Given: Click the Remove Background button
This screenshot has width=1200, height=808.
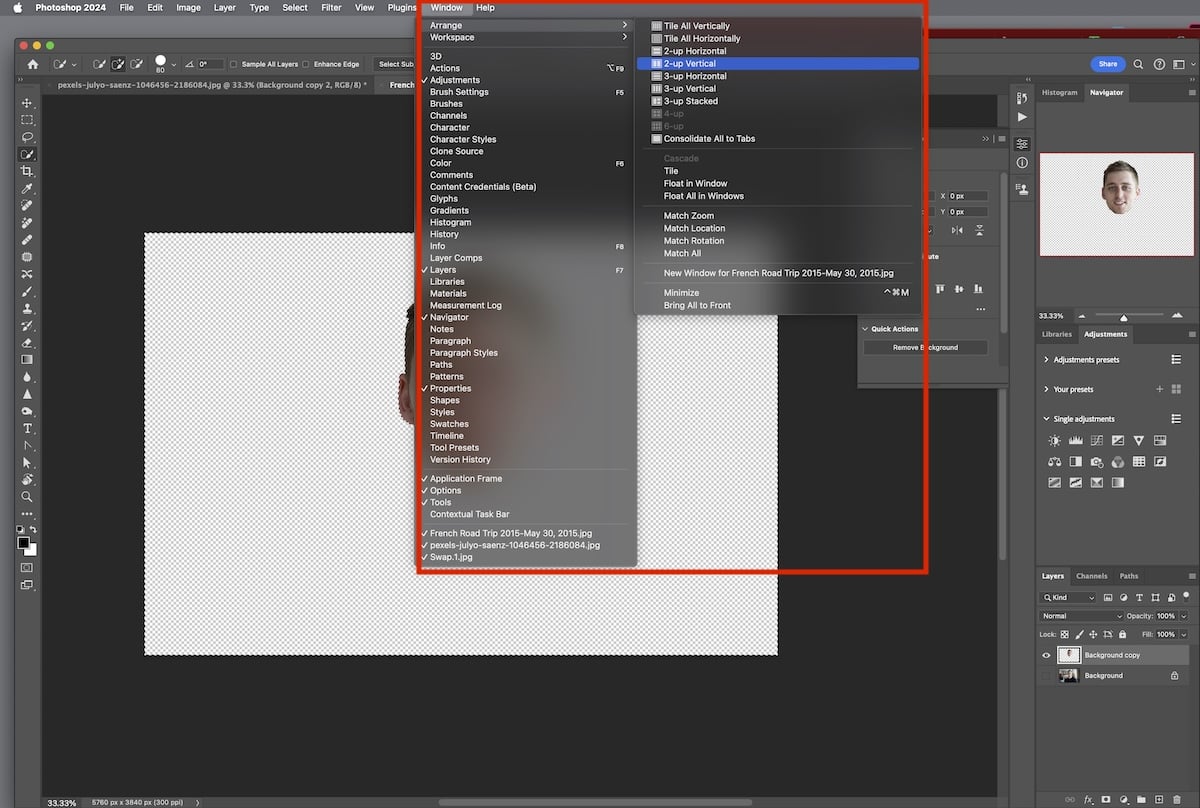Looking at the screenshot, I should point(924,346).
